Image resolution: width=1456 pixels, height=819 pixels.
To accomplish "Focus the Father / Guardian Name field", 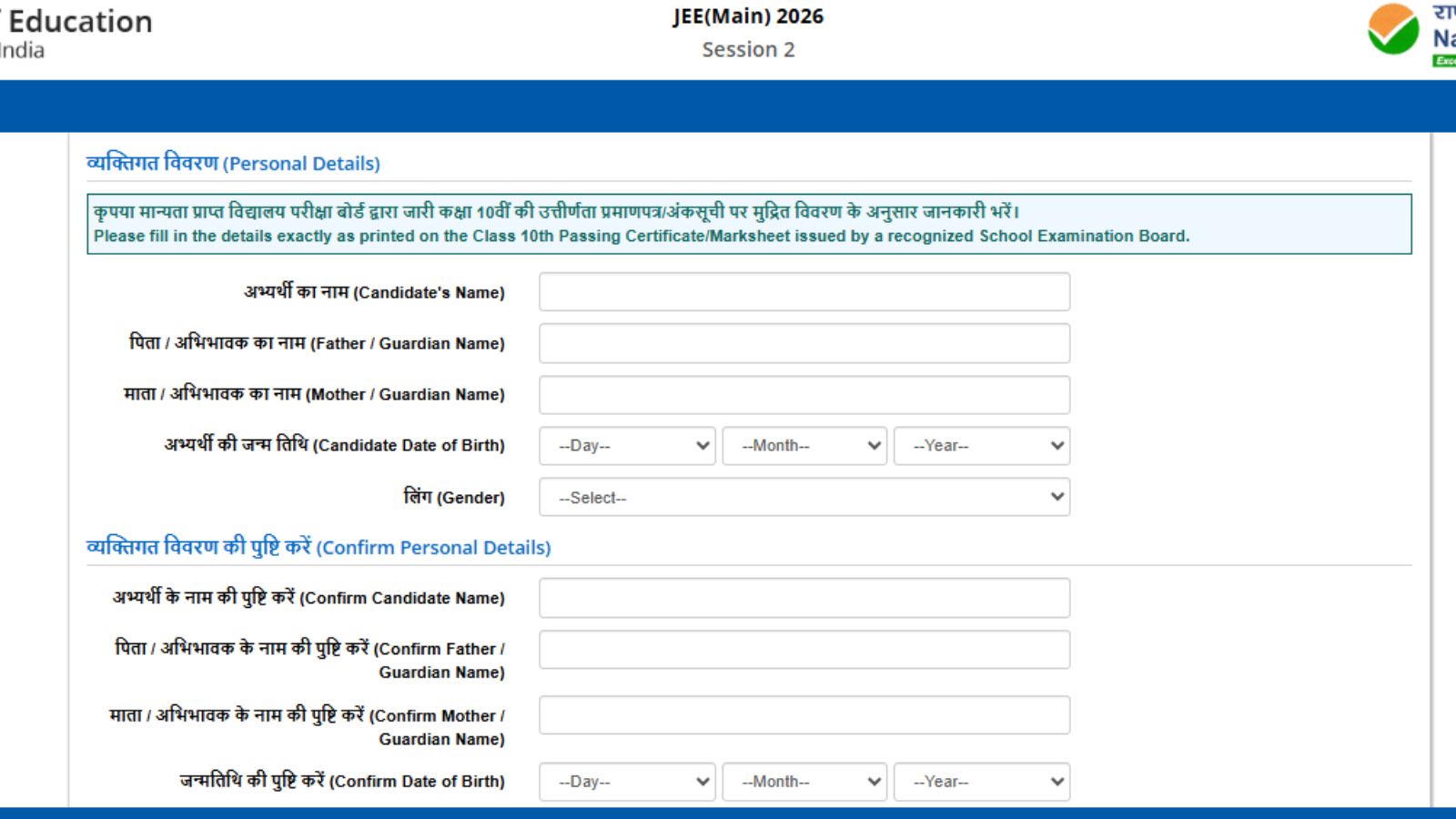I will [x=804, y=343].
